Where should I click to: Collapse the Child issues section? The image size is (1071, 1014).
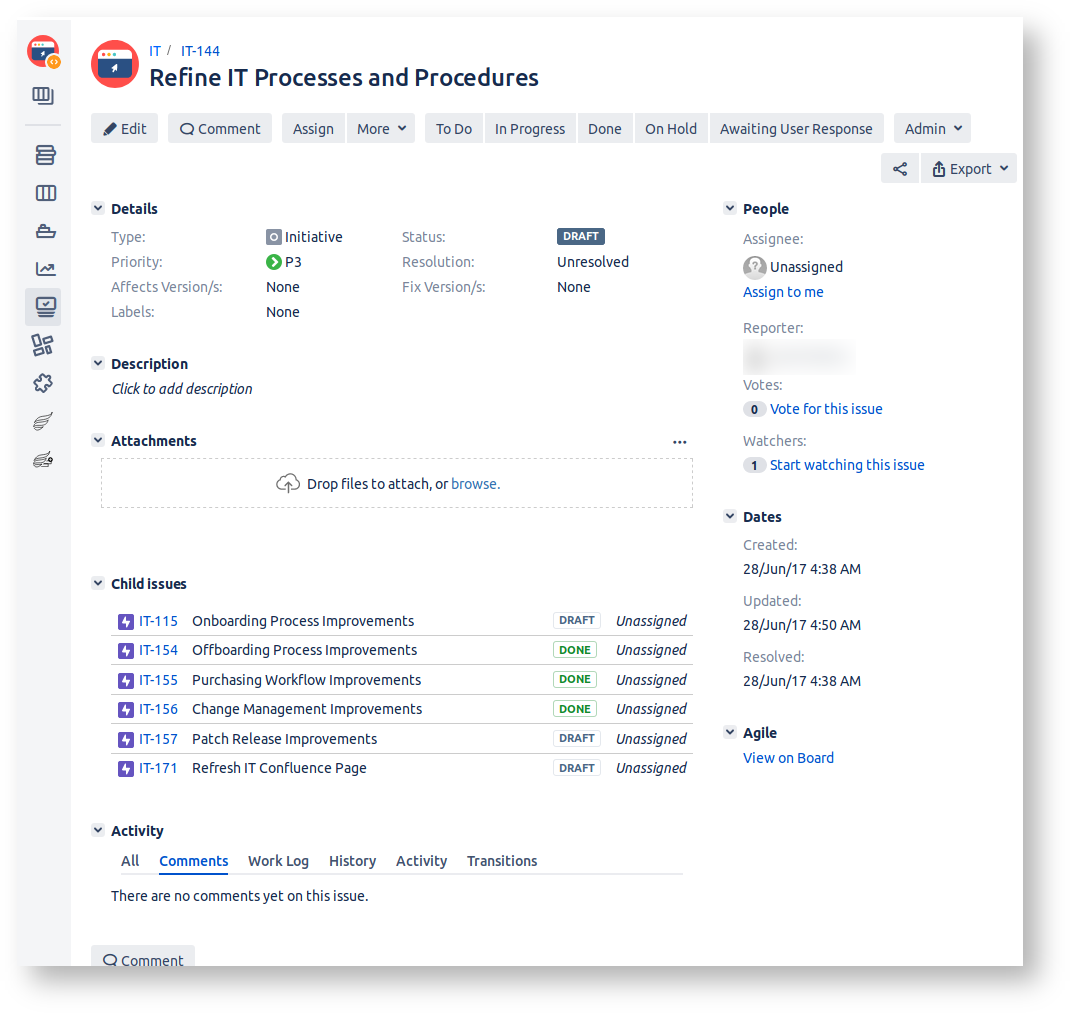[x=98, y=584]
